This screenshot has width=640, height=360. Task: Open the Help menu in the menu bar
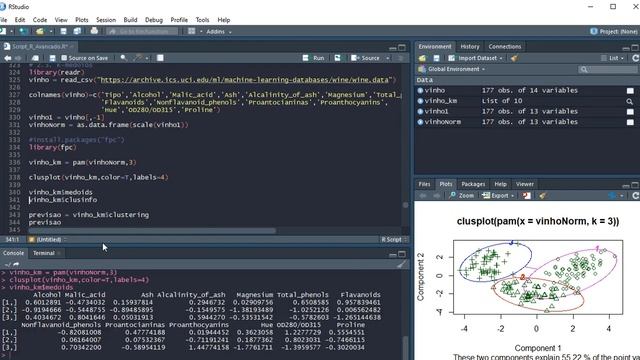click(224, 20)
